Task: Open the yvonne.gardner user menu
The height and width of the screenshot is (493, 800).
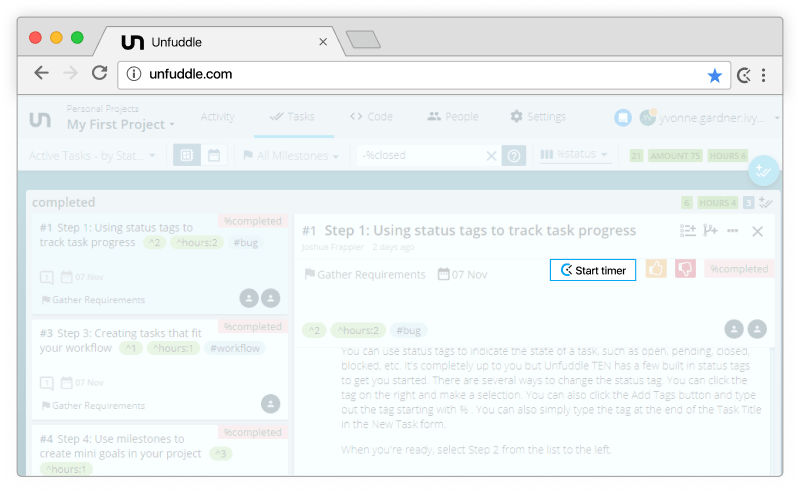Action: coord(709,118)
